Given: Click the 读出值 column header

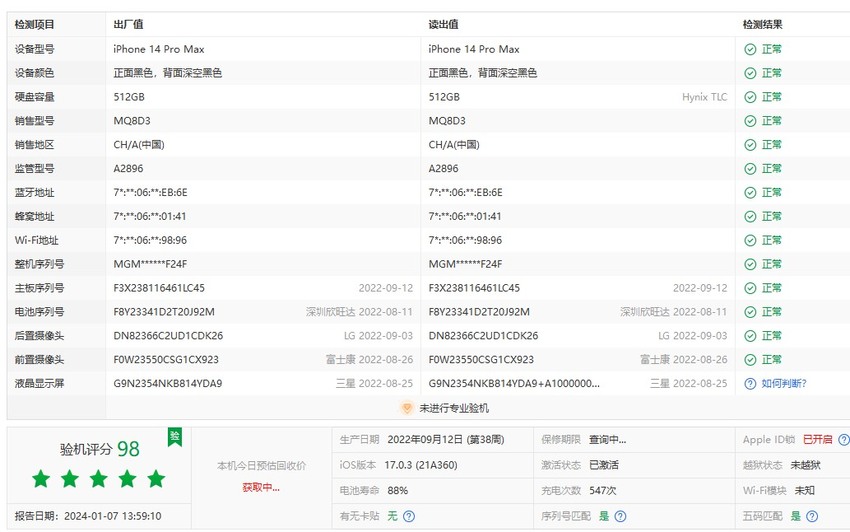Looking at the screenshot, I should [443, 24].
